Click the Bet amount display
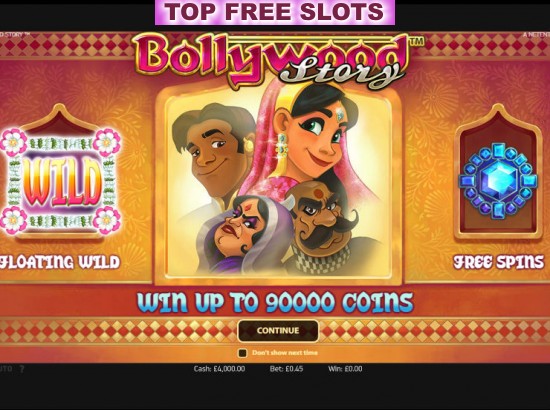Image resolution: width=550 pixels, height=410 pixels. 287,369
